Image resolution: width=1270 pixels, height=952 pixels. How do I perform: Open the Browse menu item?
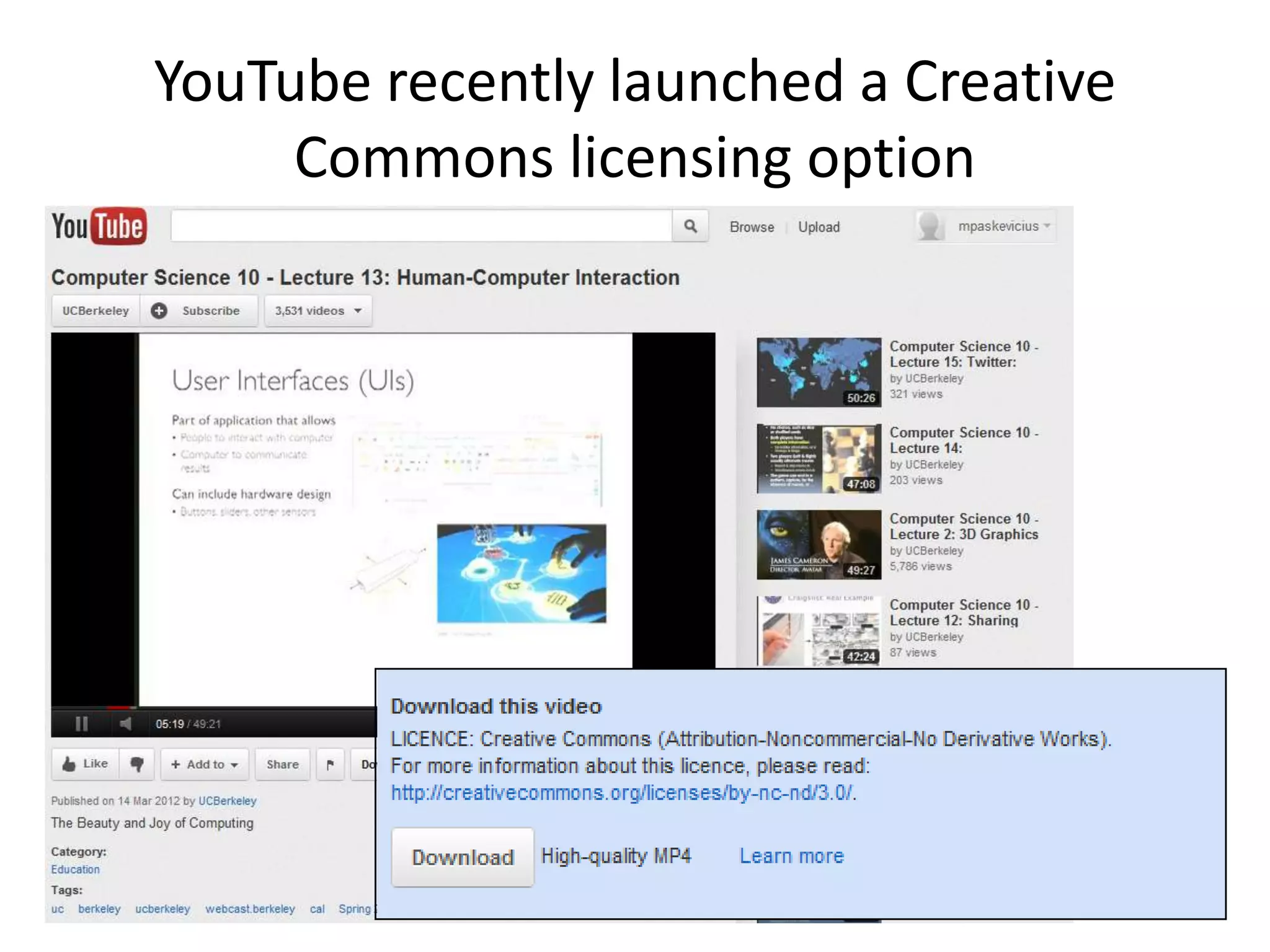click(x=752, y=227)
